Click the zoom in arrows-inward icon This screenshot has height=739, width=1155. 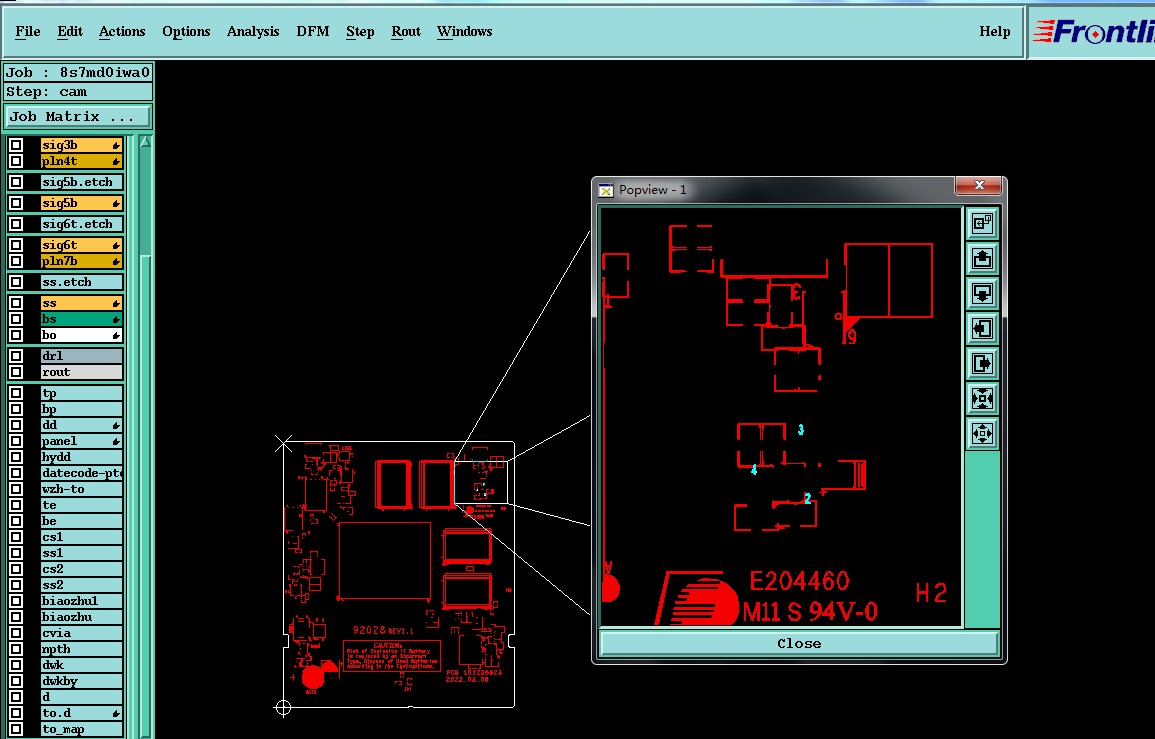click(982, 399)
